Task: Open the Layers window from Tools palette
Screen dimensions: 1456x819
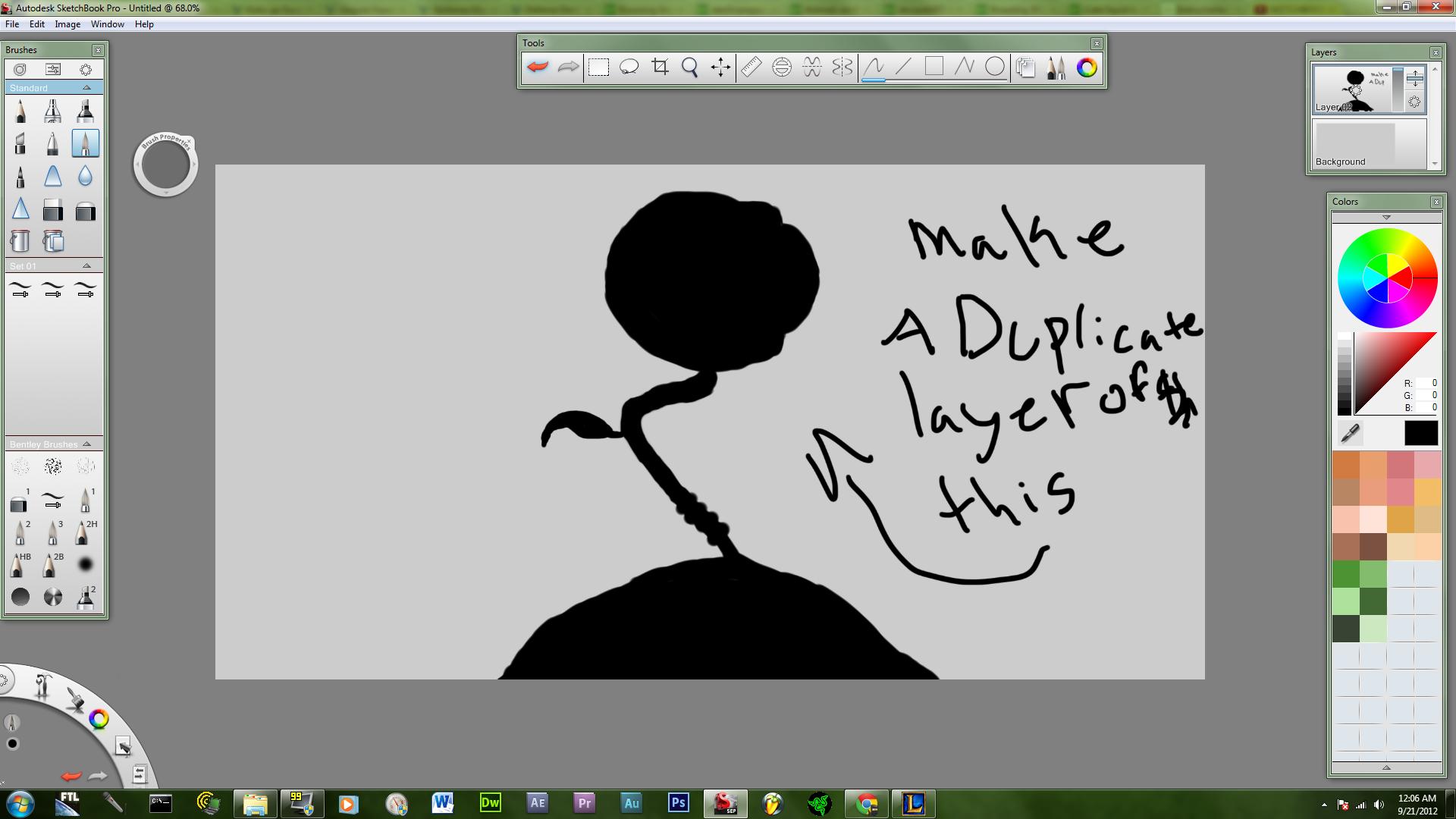Action: click(x=1025, y=67)
